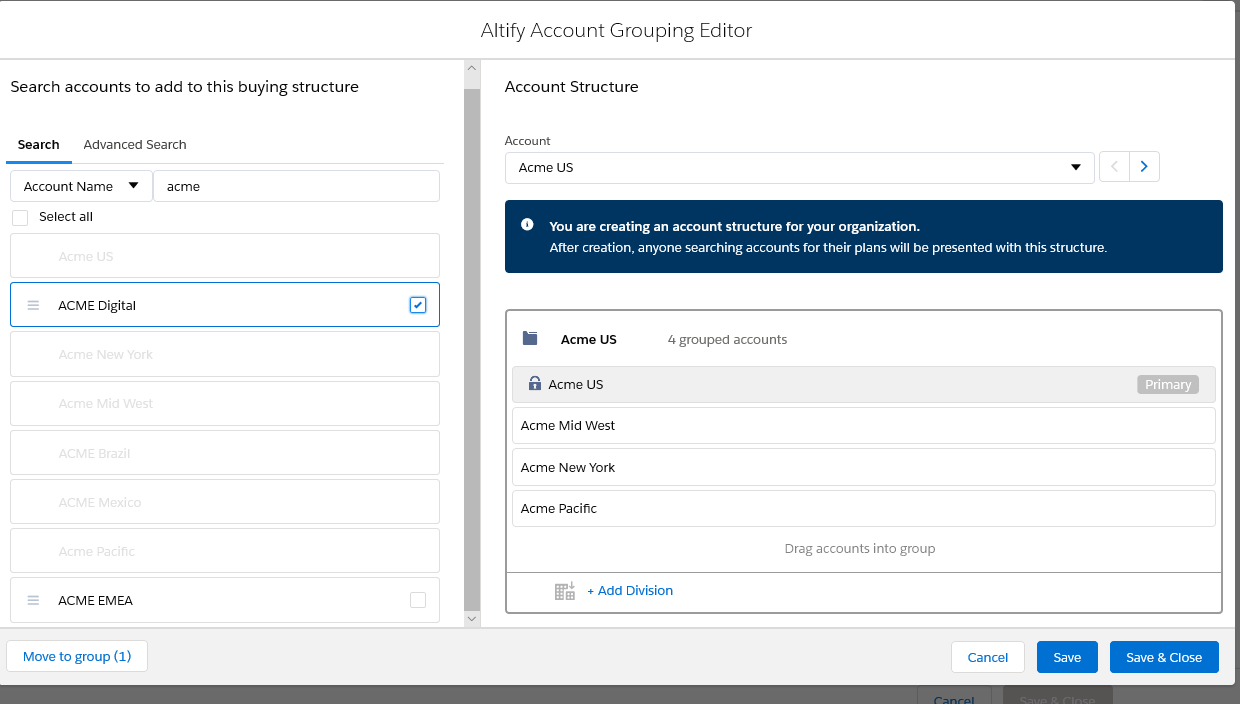This screenshot has width=1240, height=704.
Task: Click the greyed ACME Brazil search result
Action: [x=225, y=453]
